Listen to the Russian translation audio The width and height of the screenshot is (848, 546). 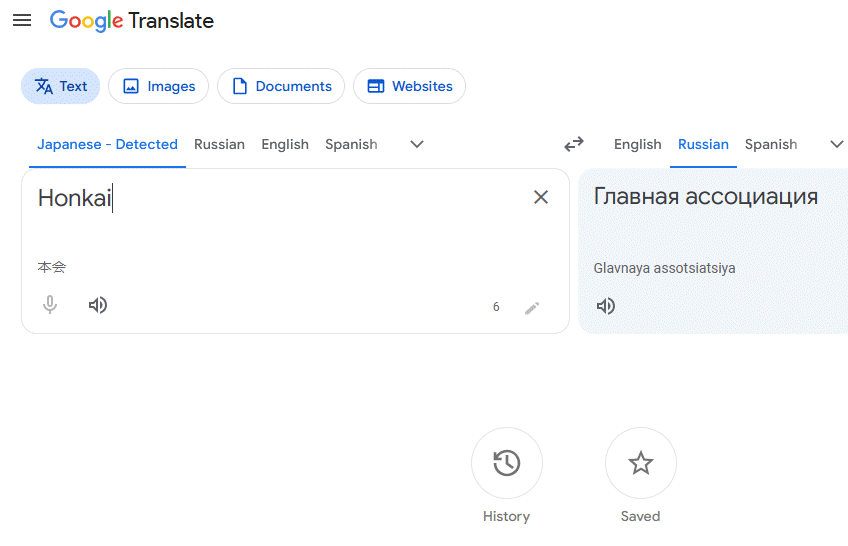[606, 305]
